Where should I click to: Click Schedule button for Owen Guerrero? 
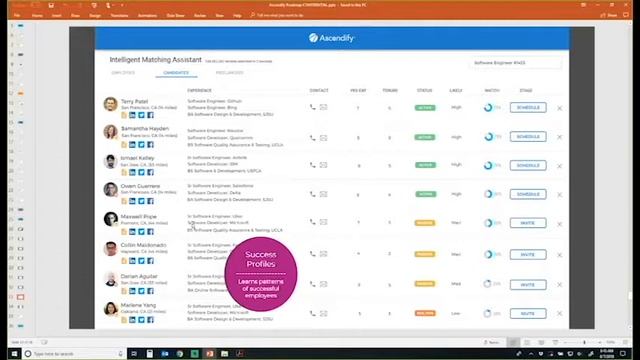tap(528, 194)
